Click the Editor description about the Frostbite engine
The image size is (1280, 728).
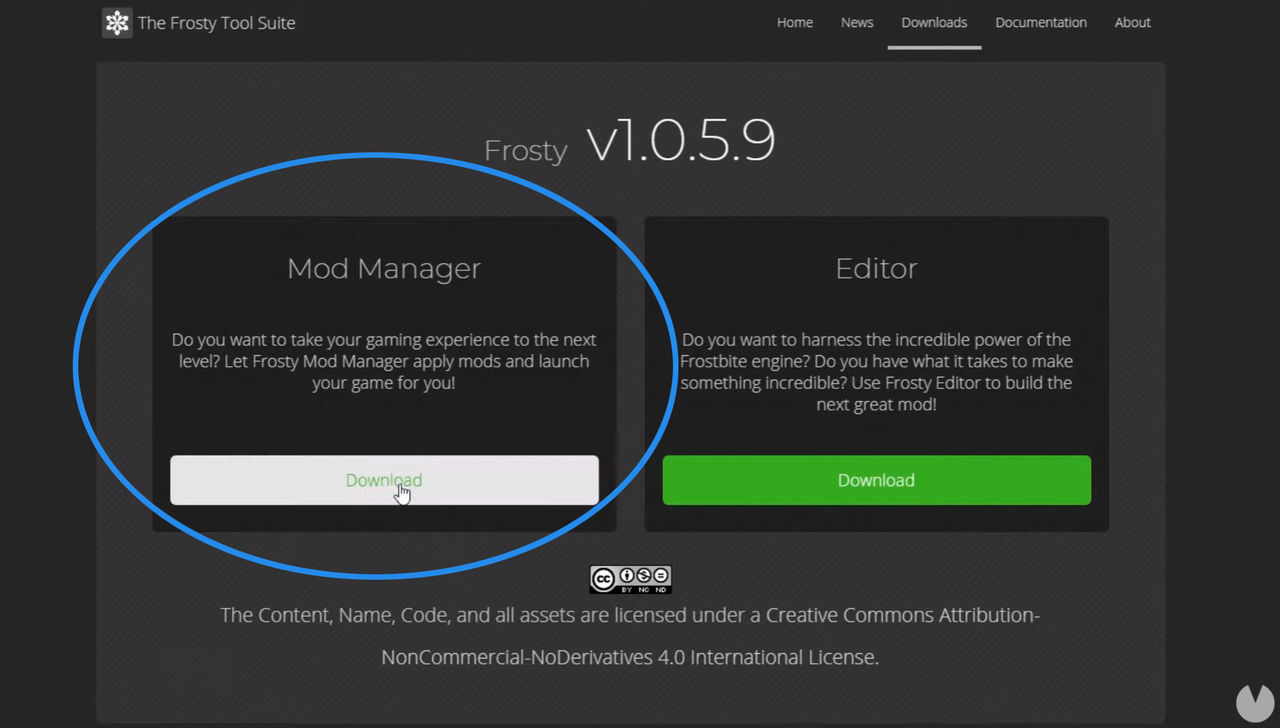coord(876,372)
